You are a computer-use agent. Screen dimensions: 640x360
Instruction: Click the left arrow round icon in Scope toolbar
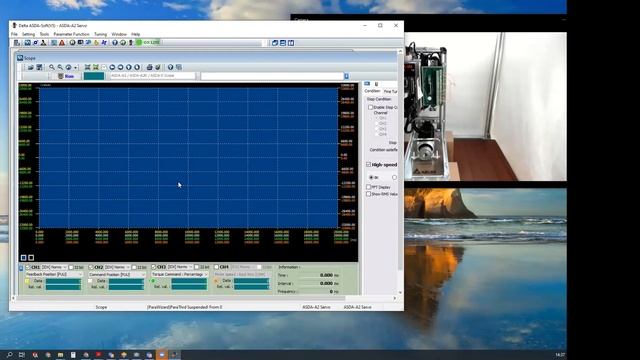[x=112, y=67]
